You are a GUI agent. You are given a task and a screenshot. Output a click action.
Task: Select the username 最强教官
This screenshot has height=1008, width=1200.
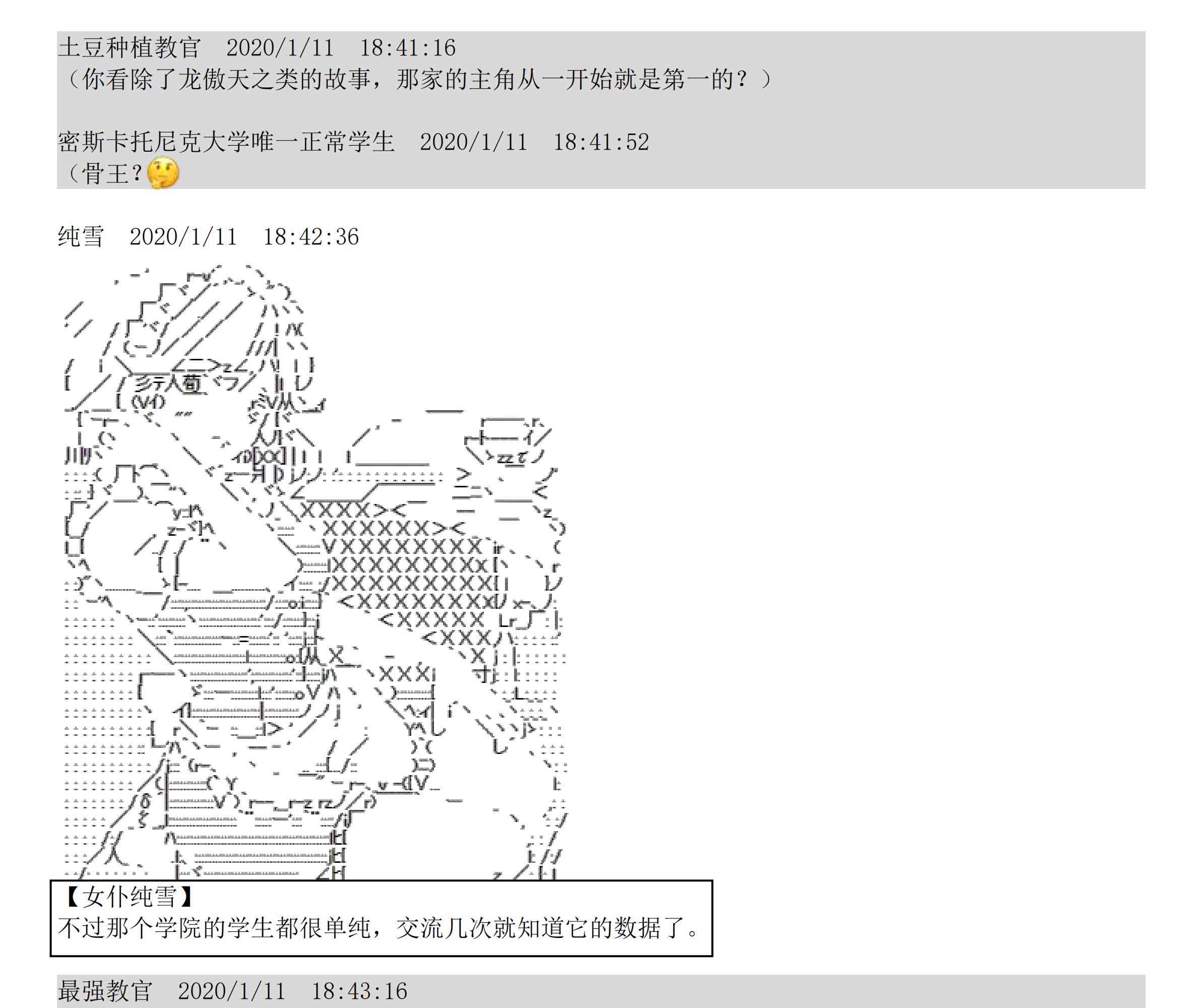[x=105, y=990]
